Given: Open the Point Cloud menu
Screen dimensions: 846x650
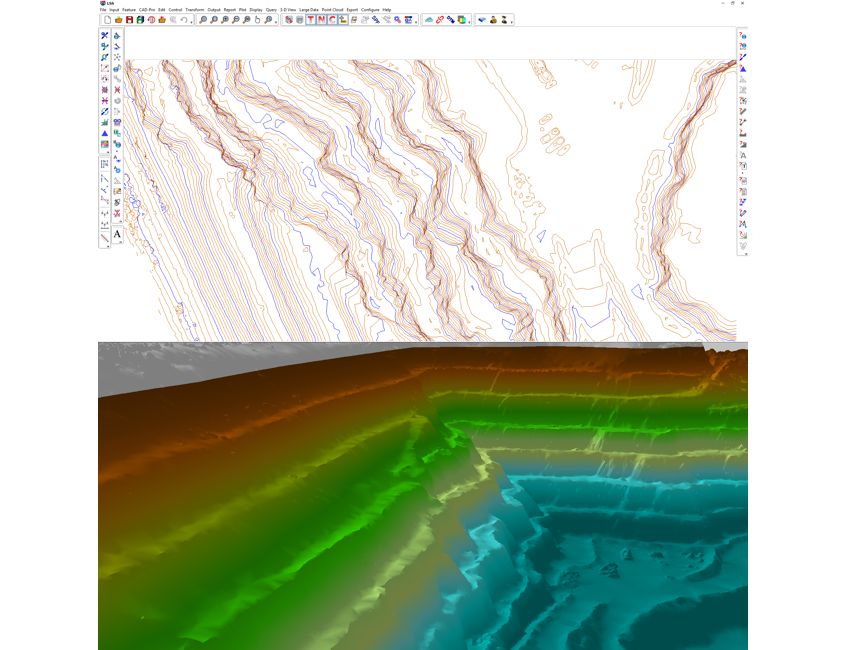Looking at the screenshot, I should tap(332, 10).
